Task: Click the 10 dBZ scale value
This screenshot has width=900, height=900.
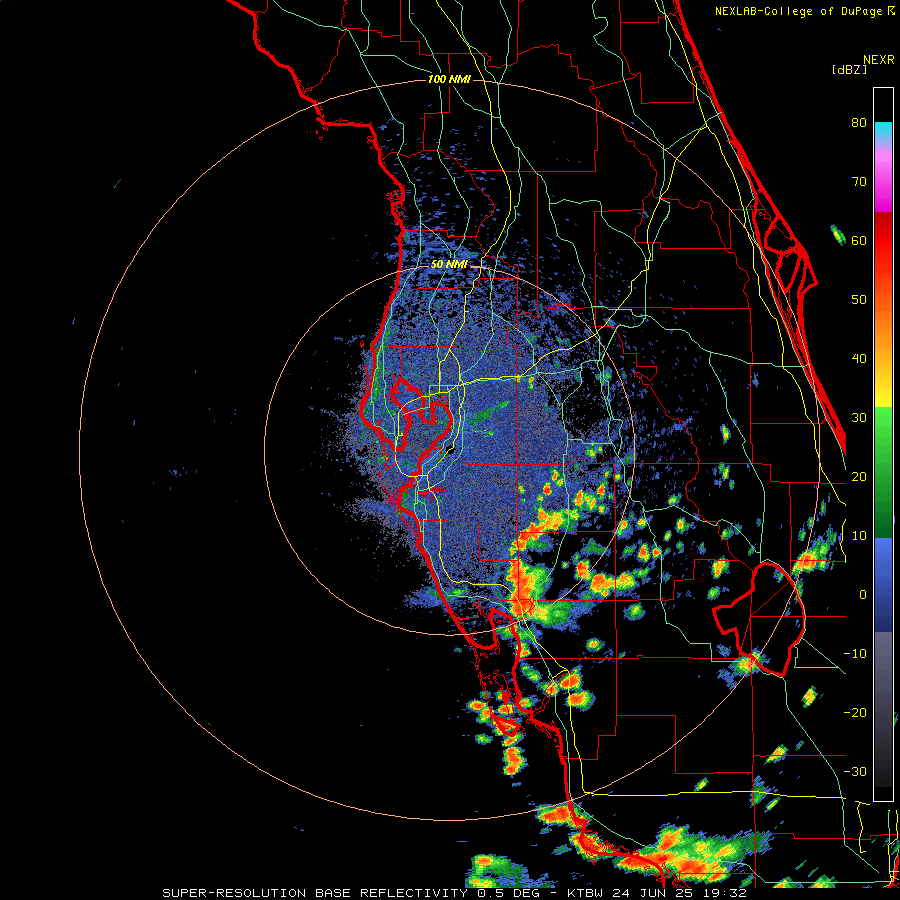Action: 859,536
